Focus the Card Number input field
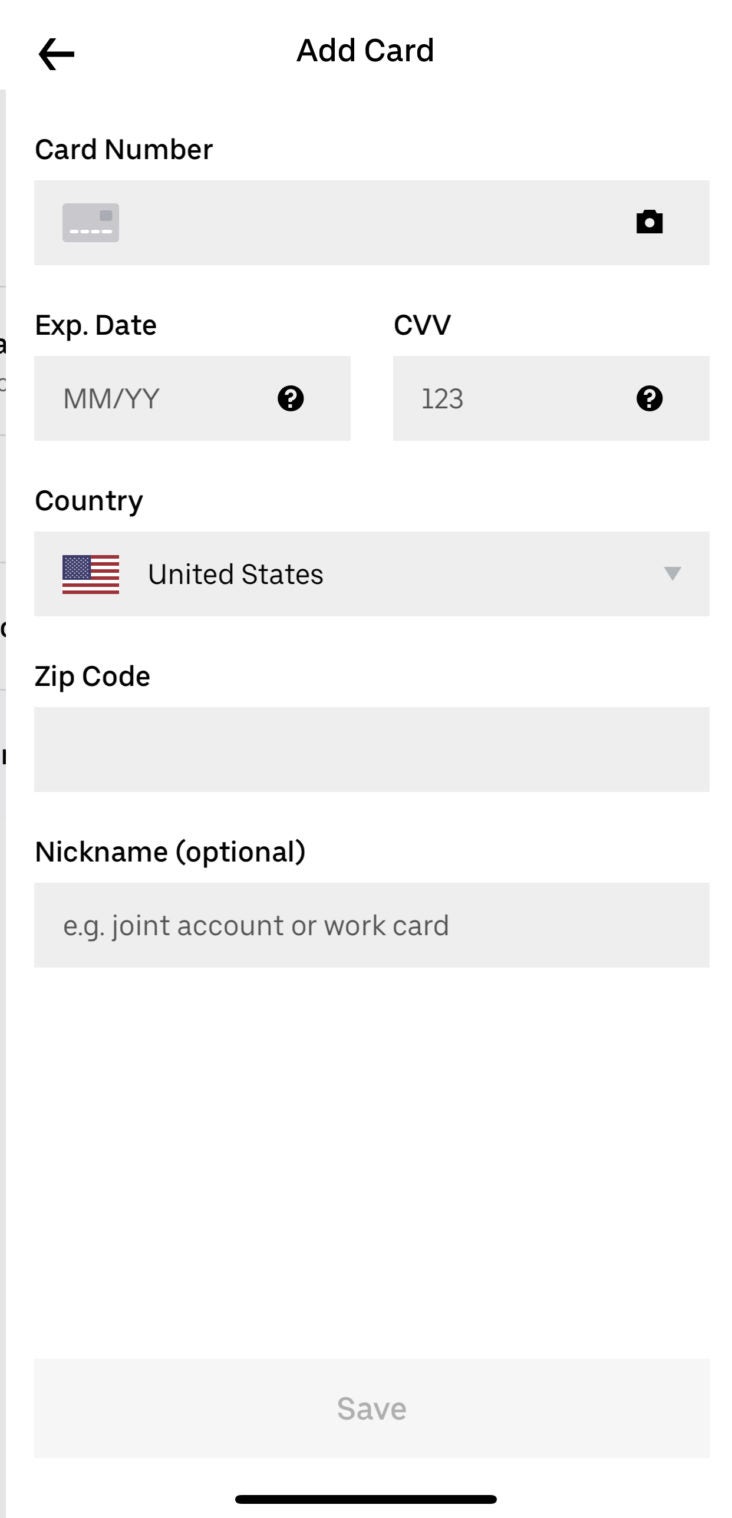The height and width of the screenshot is (1518, 732). click(370, 222)
